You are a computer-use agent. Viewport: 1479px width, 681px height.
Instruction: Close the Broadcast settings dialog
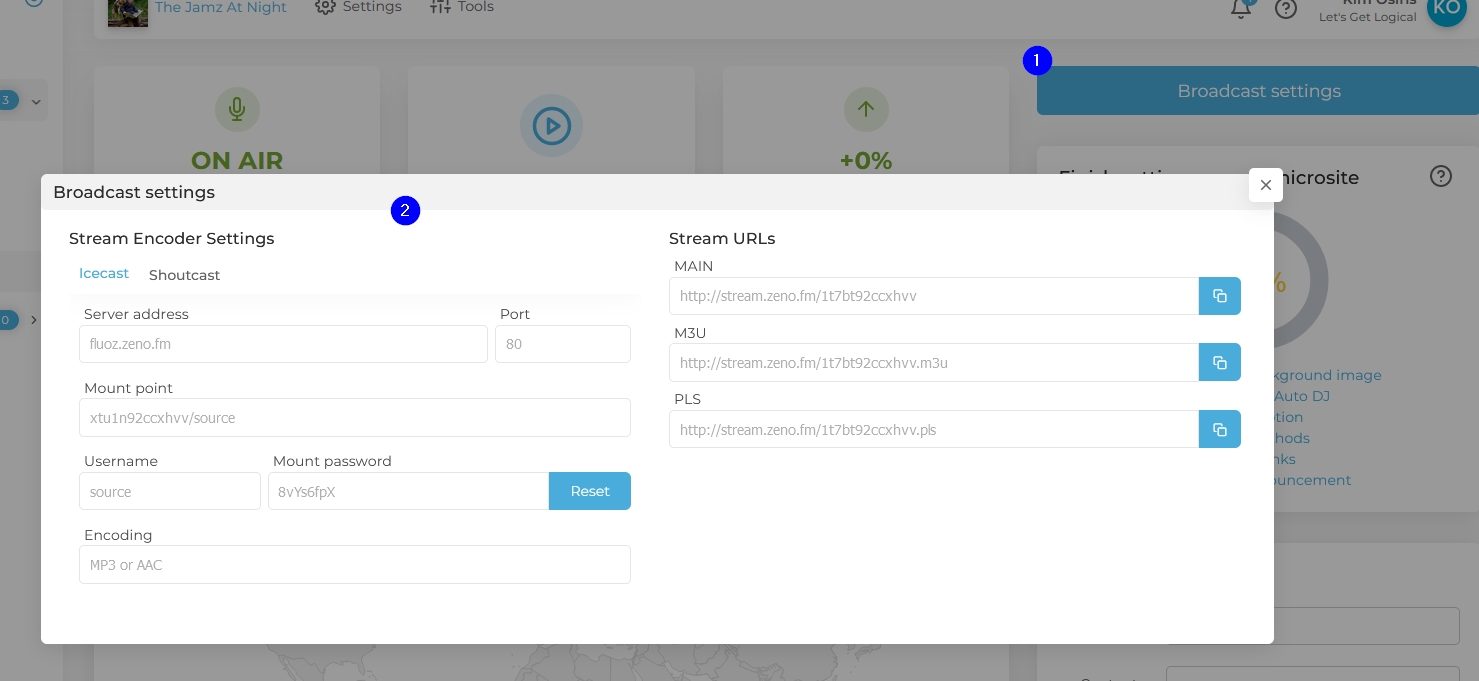(1266, 185)
